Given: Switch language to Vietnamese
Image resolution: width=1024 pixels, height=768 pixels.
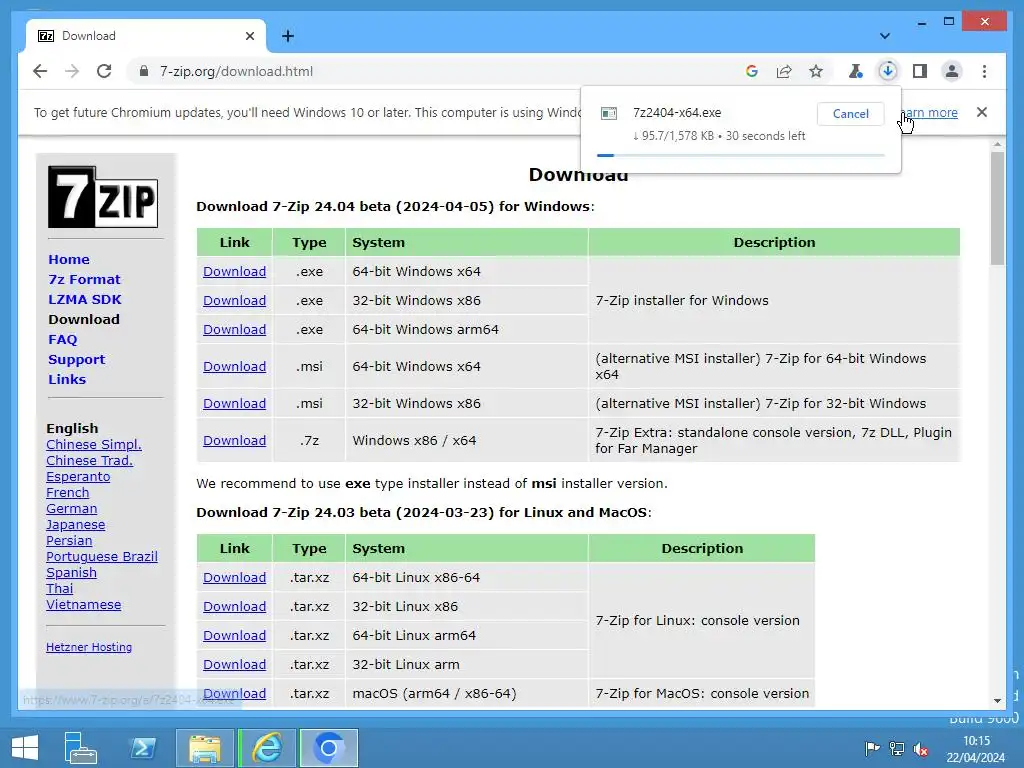Looking at the screenshot, I should coord(84,605).
